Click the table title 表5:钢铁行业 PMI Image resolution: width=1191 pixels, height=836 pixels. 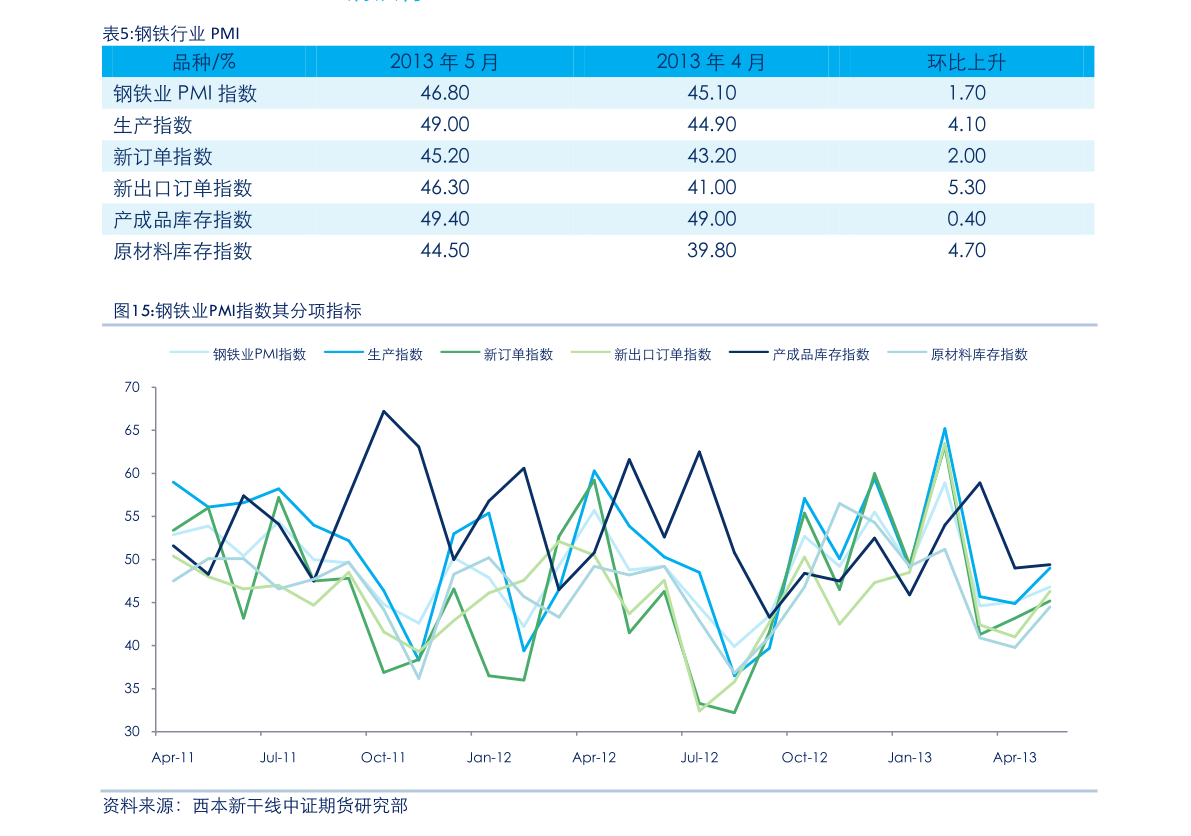click(171, 34)
